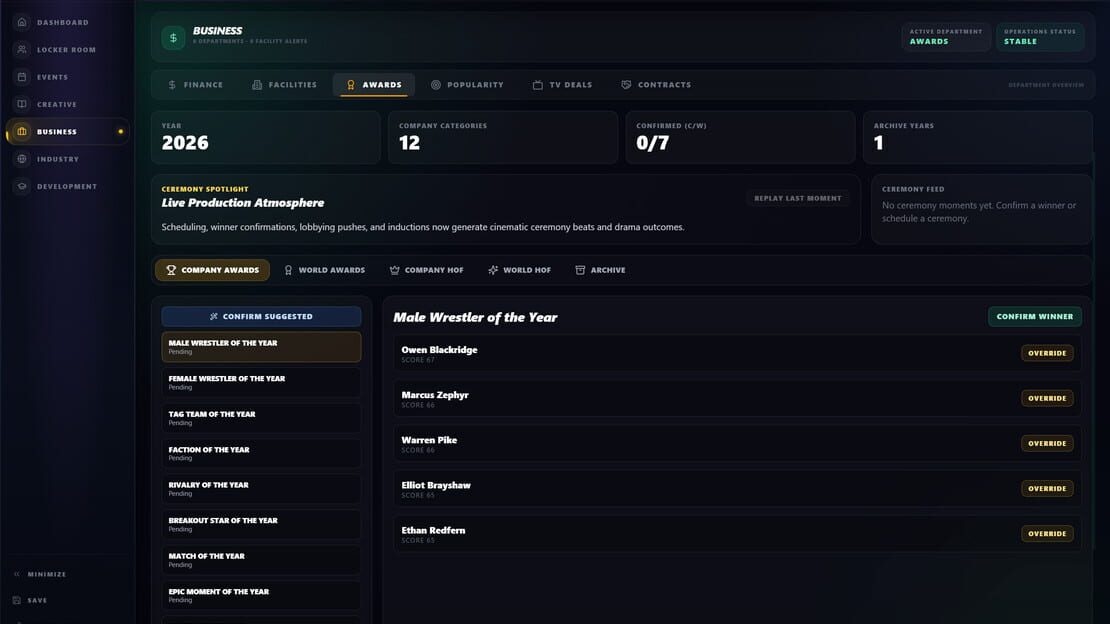
Task: Open the Locker Room people icon
Action: click(22, 50)
